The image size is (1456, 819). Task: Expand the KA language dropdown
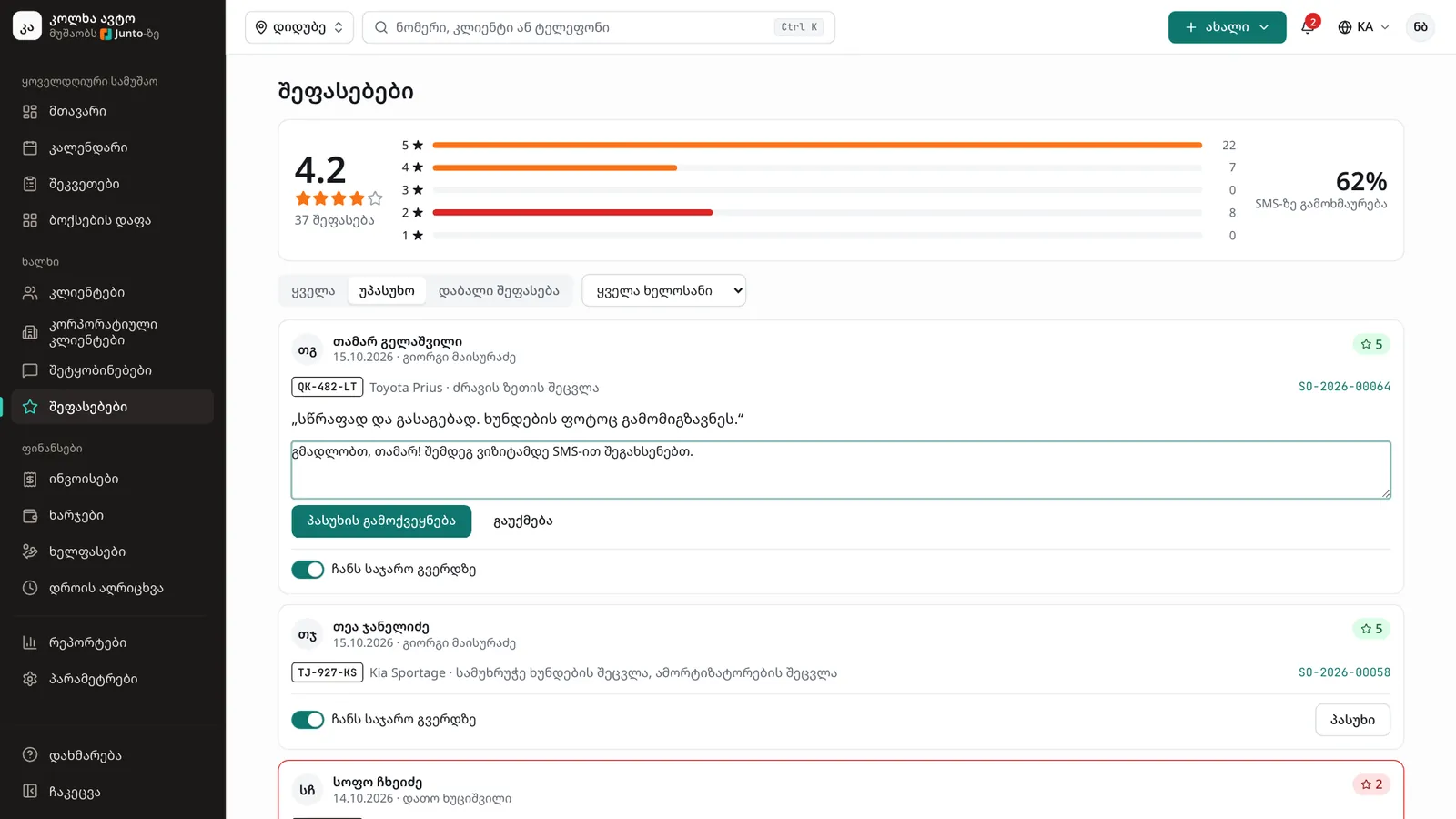point(1363,27)
